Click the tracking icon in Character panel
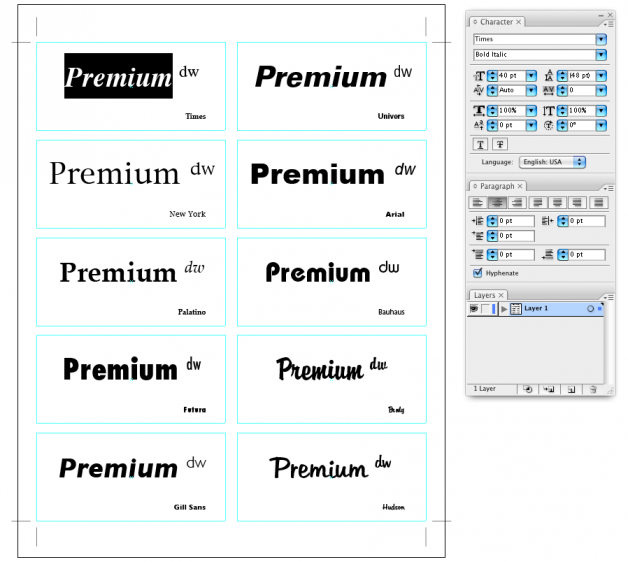The width and height of the screenshot is (628, 562). coord(548,91)
